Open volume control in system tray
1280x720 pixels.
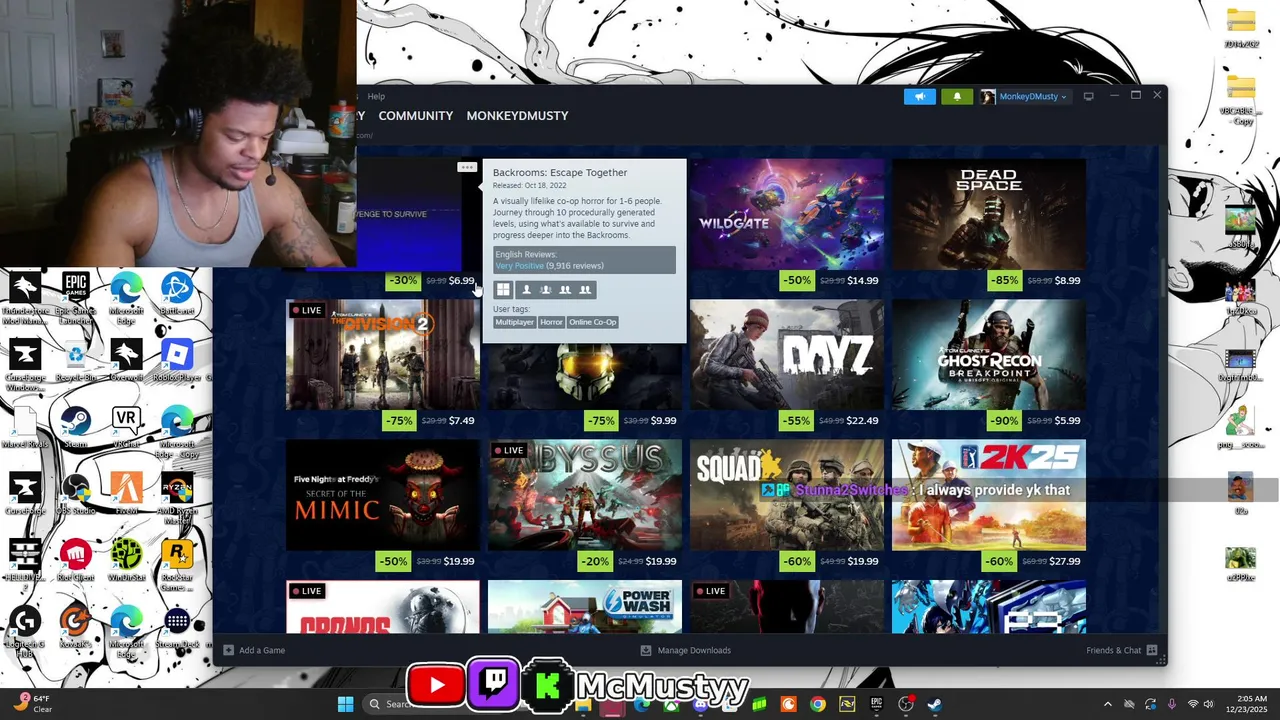[1209, 704]
